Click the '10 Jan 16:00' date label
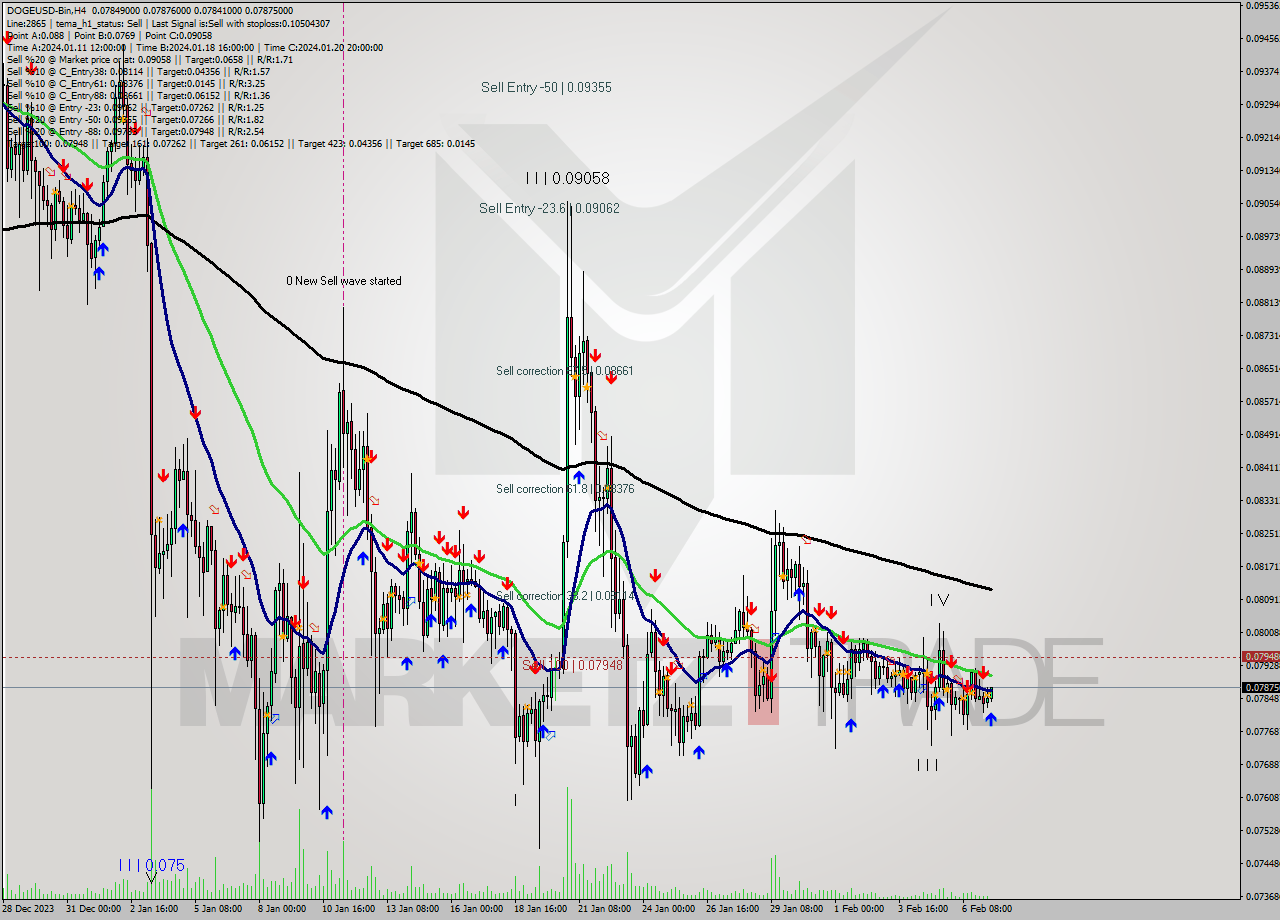Screen dimensions: 1280x920 (348, 909)
